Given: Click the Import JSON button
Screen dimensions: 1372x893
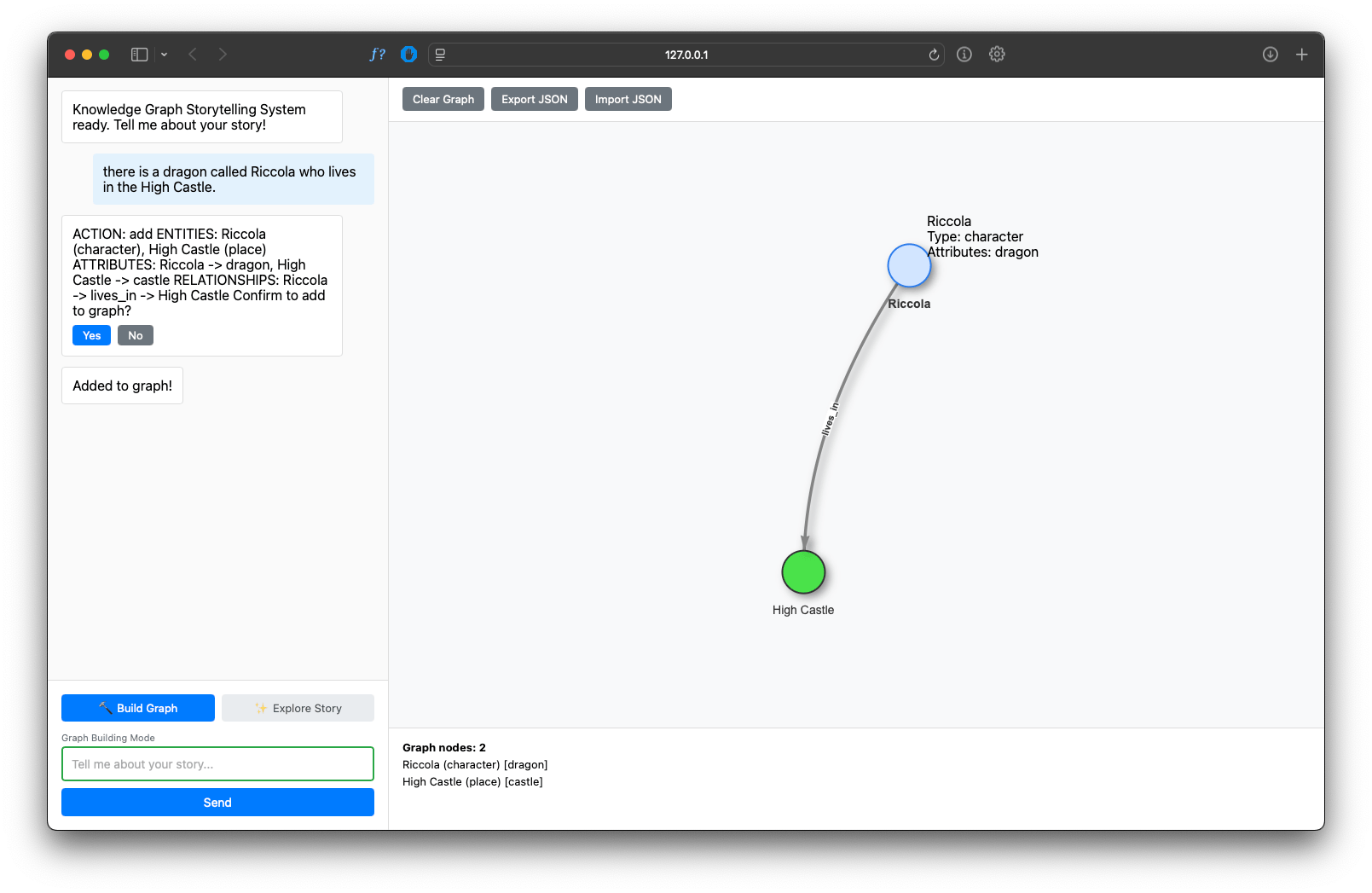Looking at the screenshot, I should [x=628, y=99].
